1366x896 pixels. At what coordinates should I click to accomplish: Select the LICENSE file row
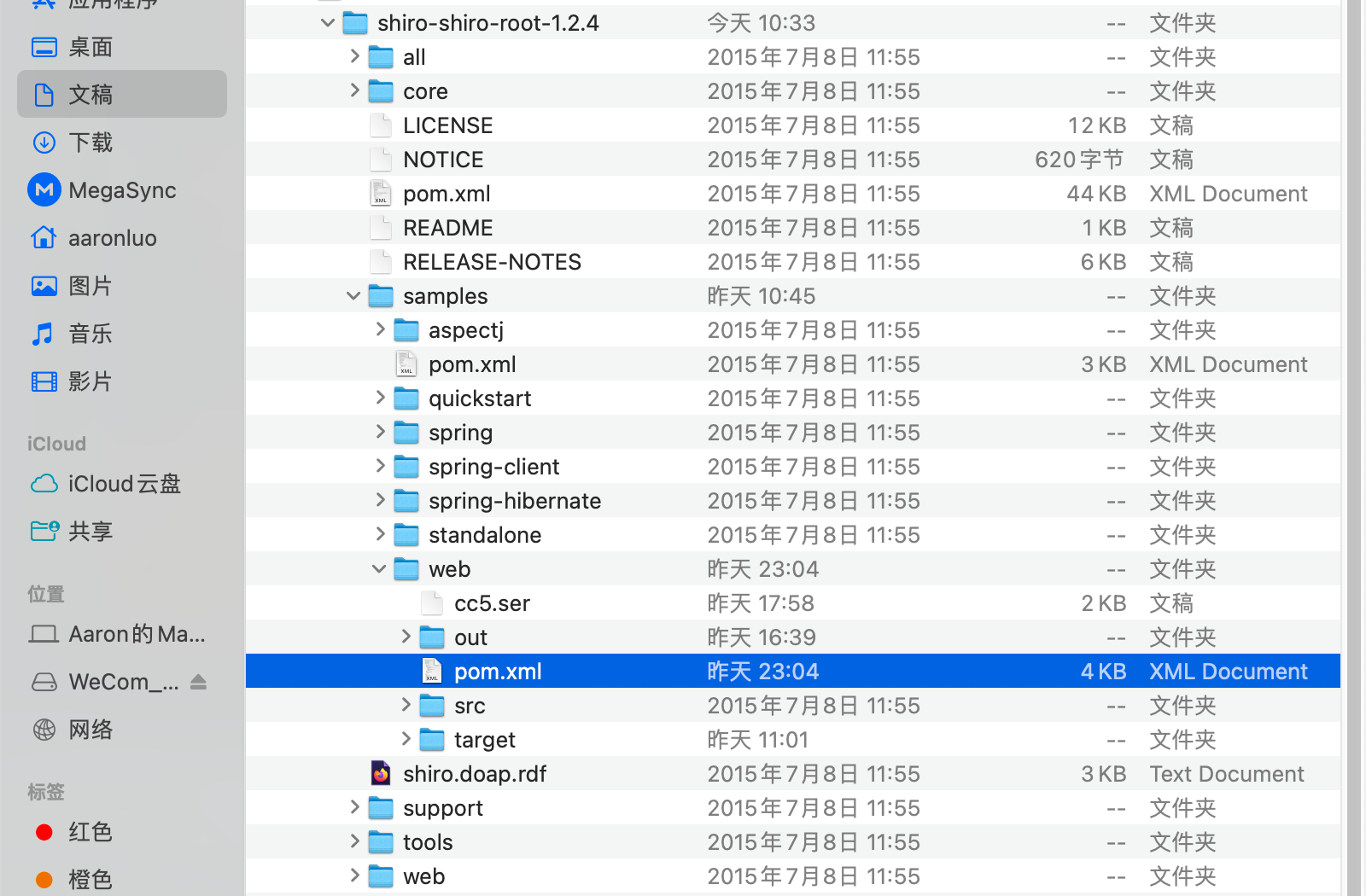pos(793,125)
